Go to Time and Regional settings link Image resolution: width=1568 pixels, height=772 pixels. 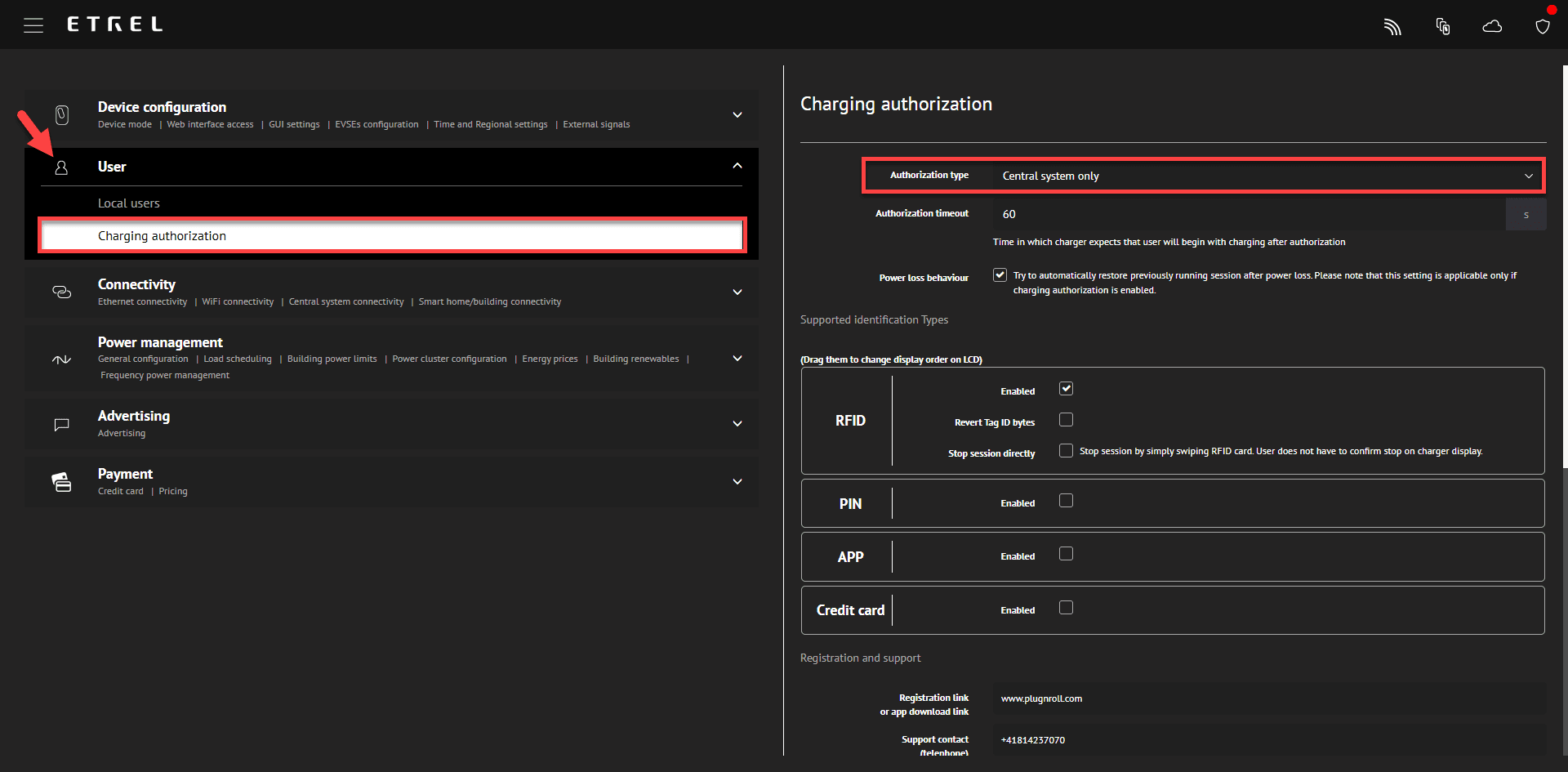(491, 125)
